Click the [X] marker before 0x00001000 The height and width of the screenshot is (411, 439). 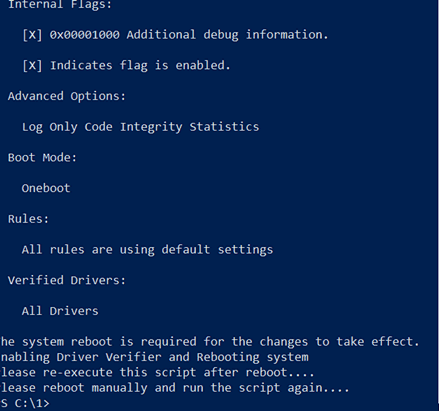[x=32, y=35]
